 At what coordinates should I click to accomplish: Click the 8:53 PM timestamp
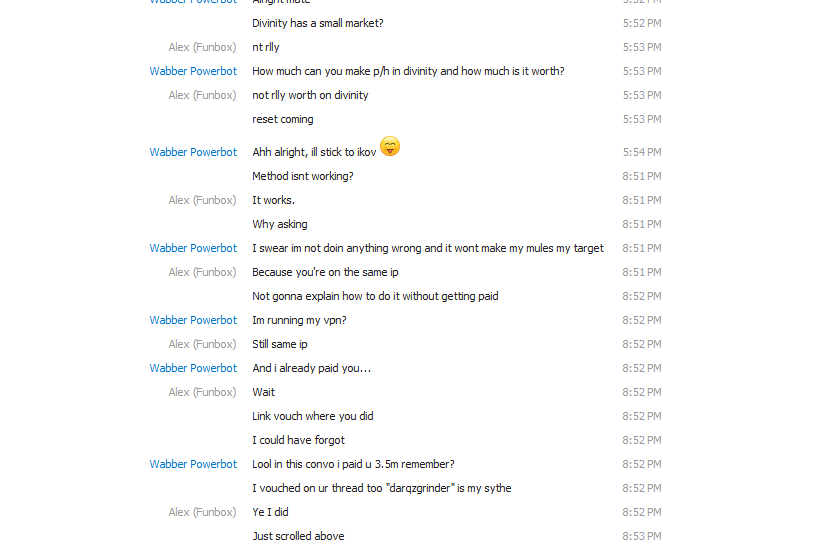click(x=642, y=536)
